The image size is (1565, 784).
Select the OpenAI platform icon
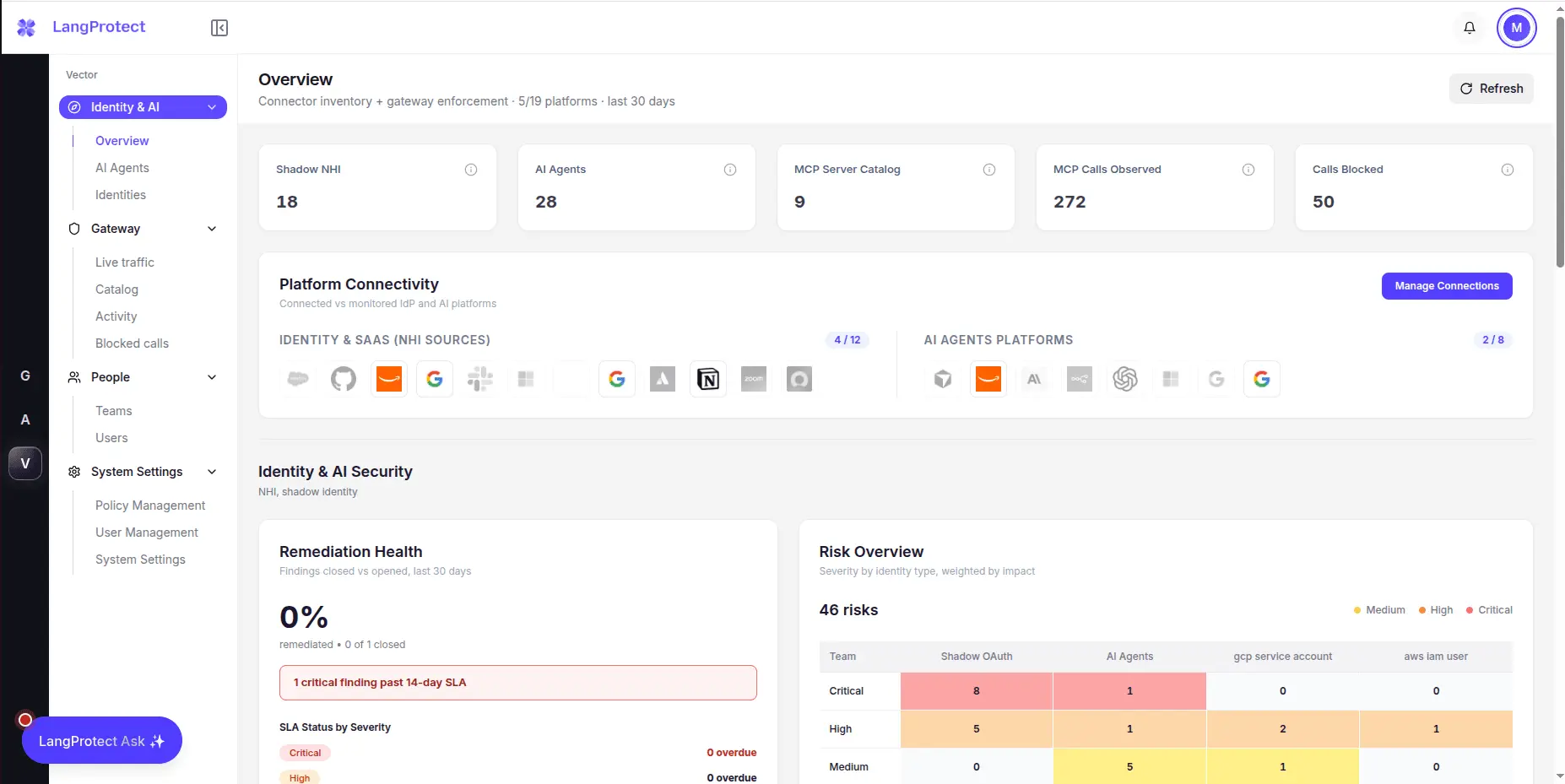(x=1125, y=379)
